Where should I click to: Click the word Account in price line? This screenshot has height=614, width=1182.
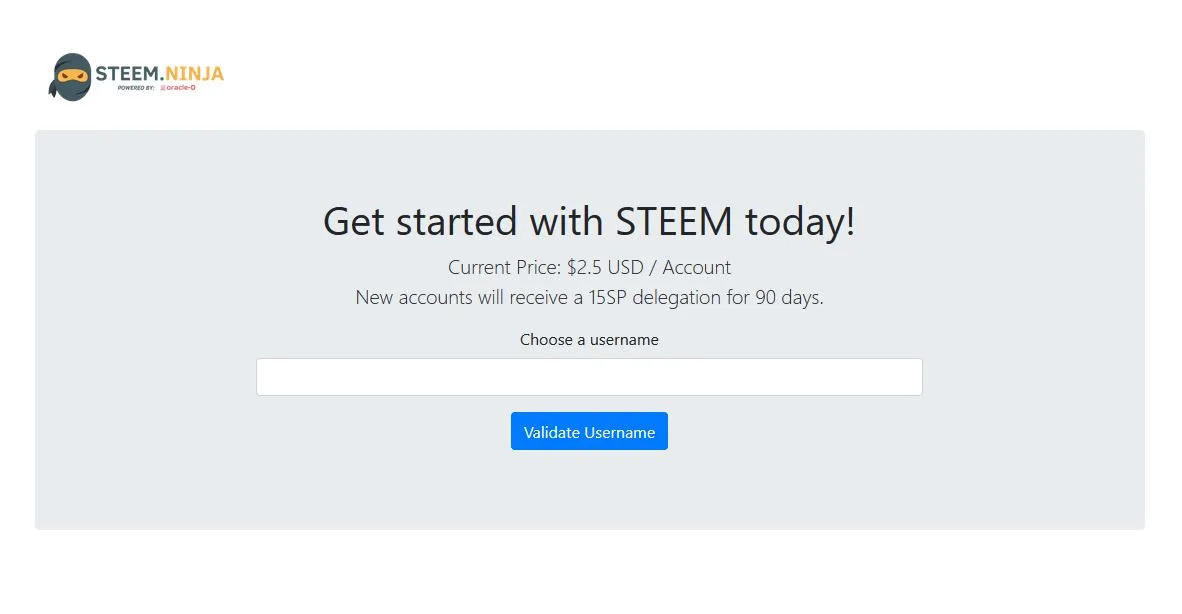[697, 268]
